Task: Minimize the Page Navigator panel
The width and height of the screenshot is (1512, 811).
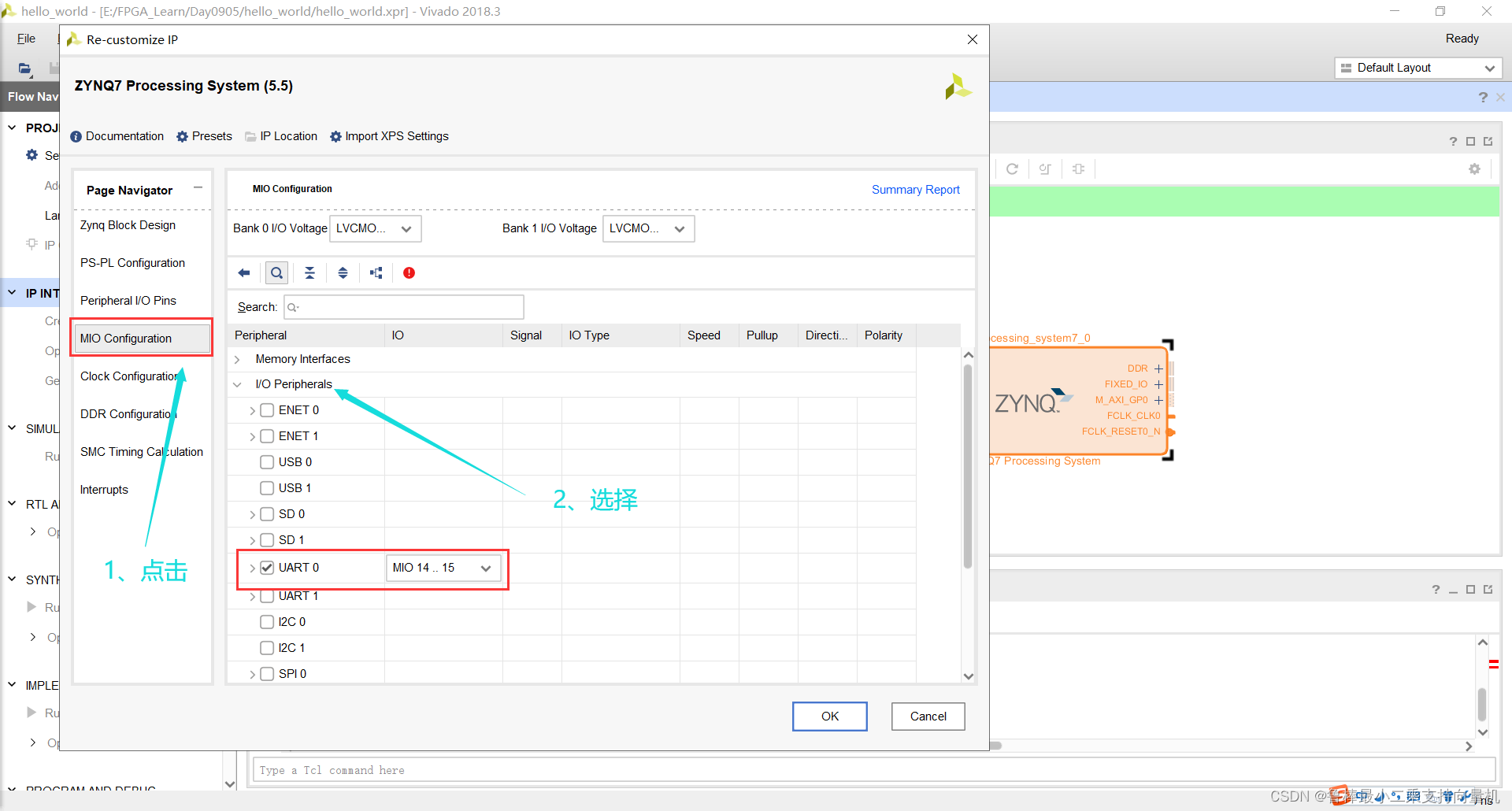Action: tap(198, 187)
